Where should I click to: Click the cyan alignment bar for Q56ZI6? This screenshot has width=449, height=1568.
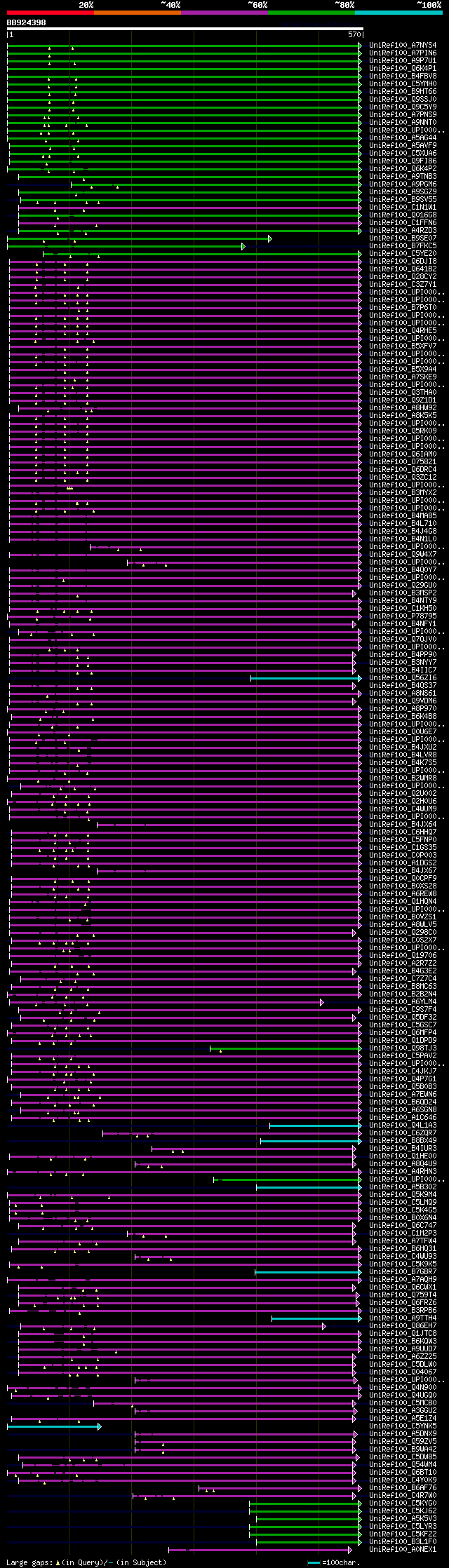(x=305, y=678)
